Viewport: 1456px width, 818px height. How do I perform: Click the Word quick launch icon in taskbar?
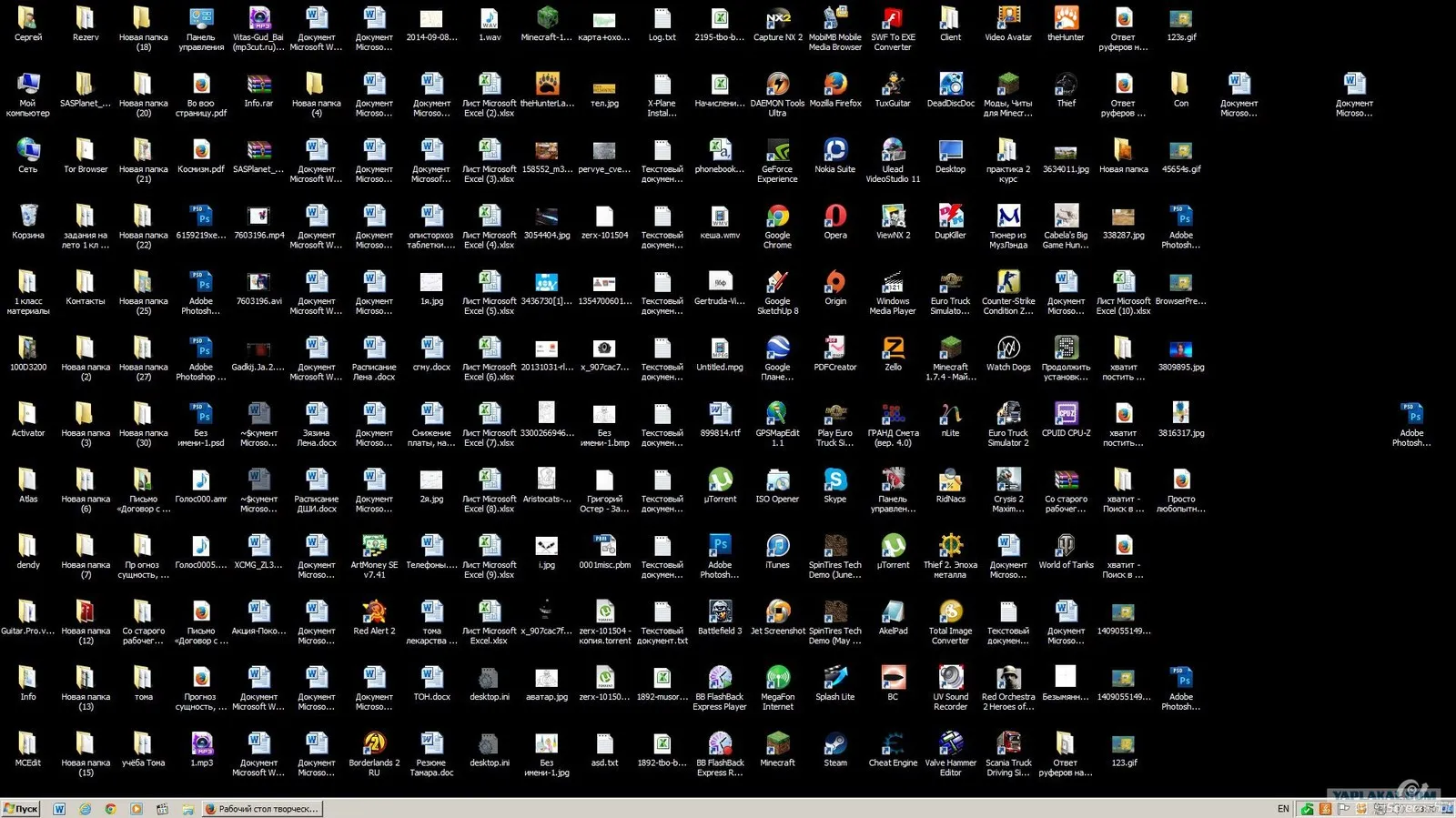(59, 808)
